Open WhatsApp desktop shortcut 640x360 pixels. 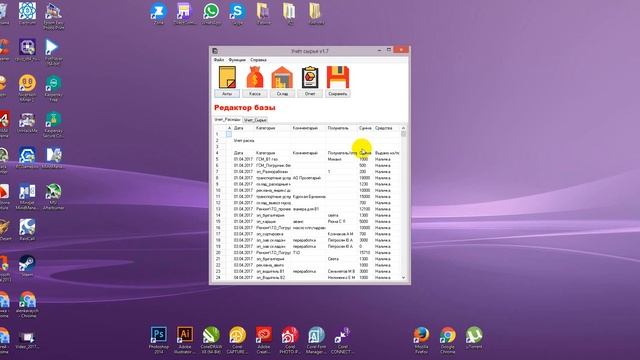pos(211,14)
